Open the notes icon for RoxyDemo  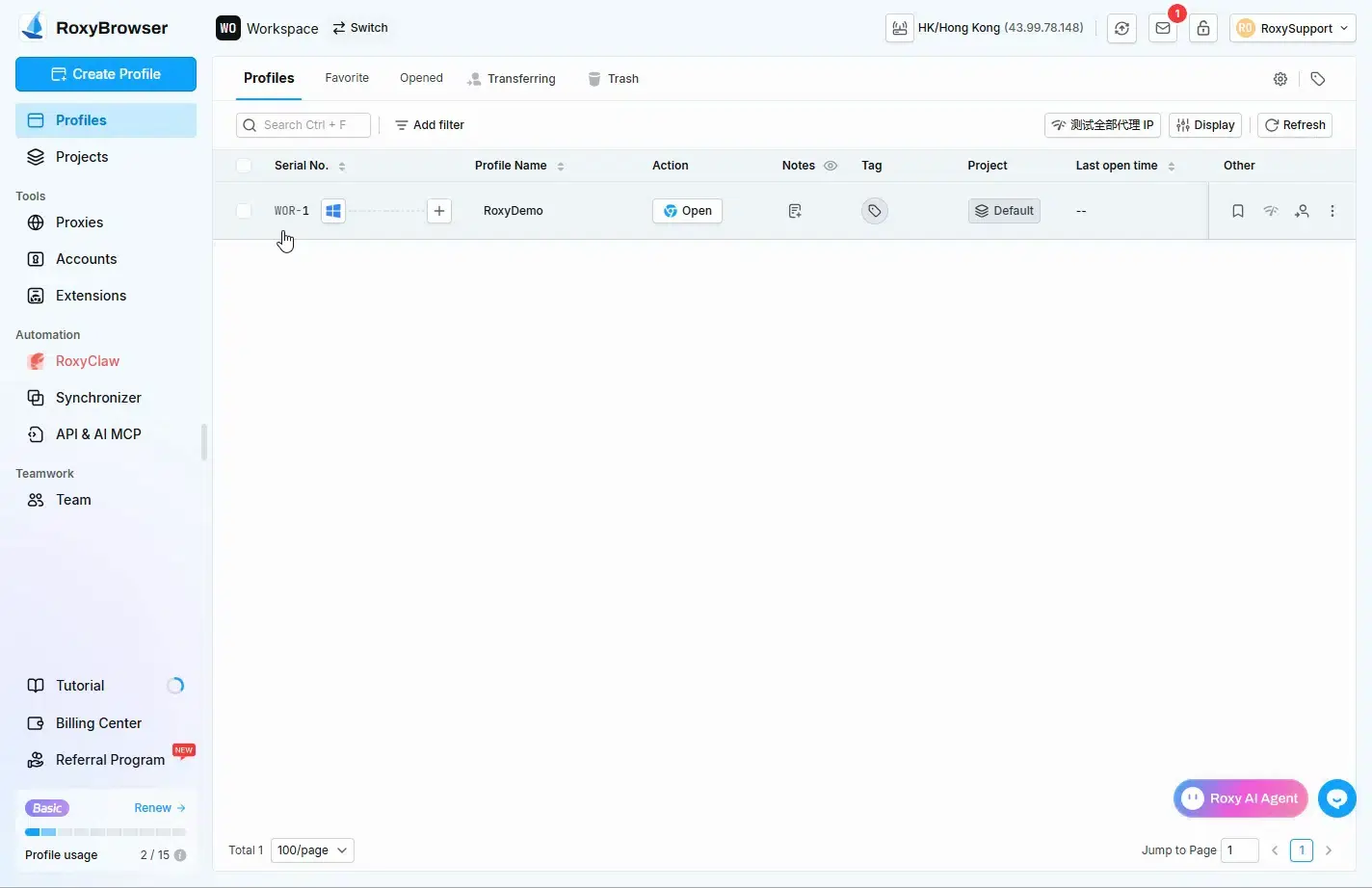point(795,211)
